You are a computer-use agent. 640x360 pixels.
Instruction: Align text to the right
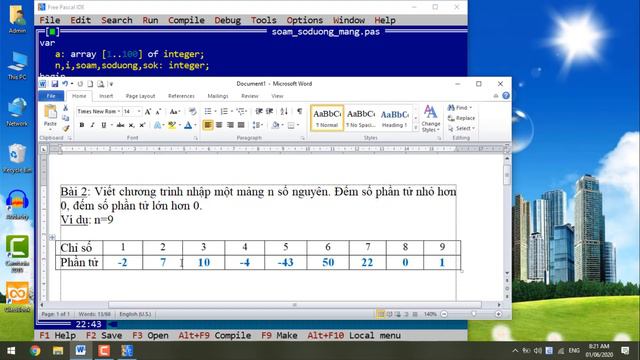pos(230,125)
